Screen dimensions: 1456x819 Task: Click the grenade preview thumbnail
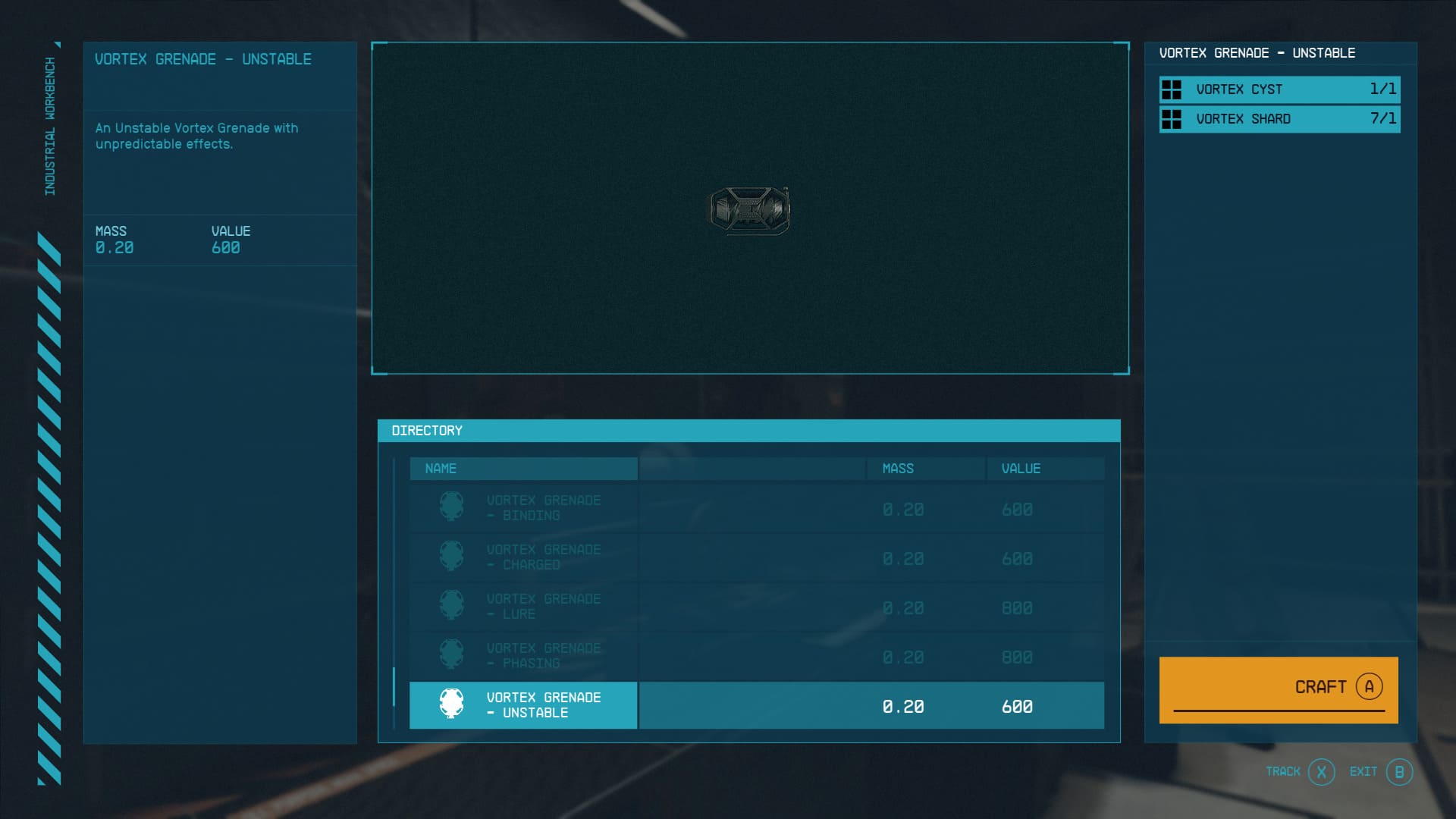(x=749, y=209)
